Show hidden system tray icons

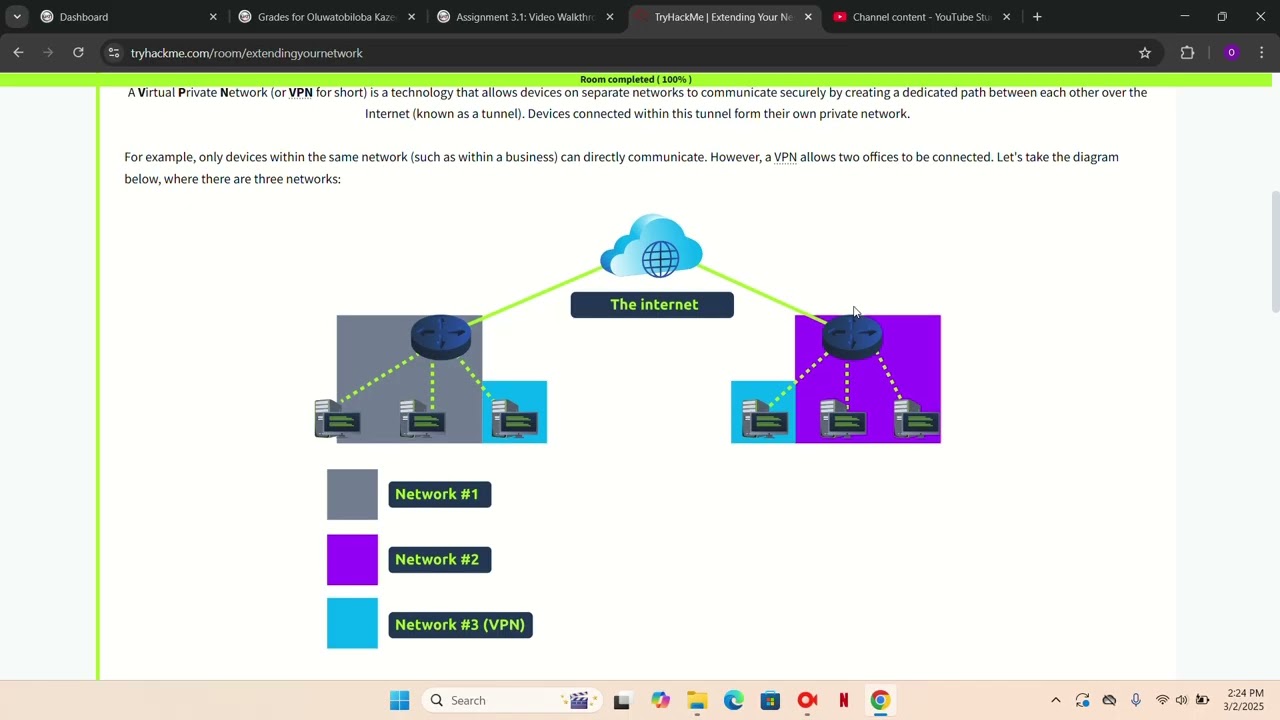tap(1056, 700)
